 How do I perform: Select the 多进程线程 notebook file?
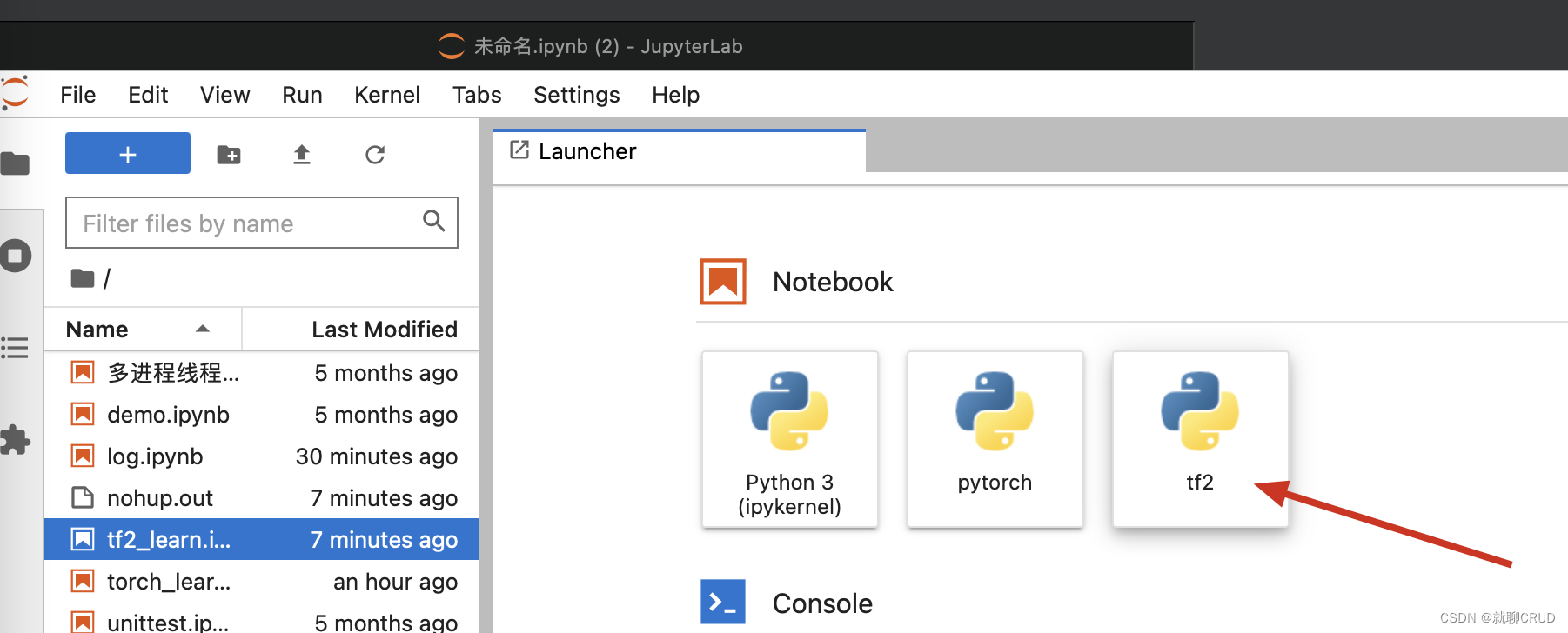tap(262, 372)
